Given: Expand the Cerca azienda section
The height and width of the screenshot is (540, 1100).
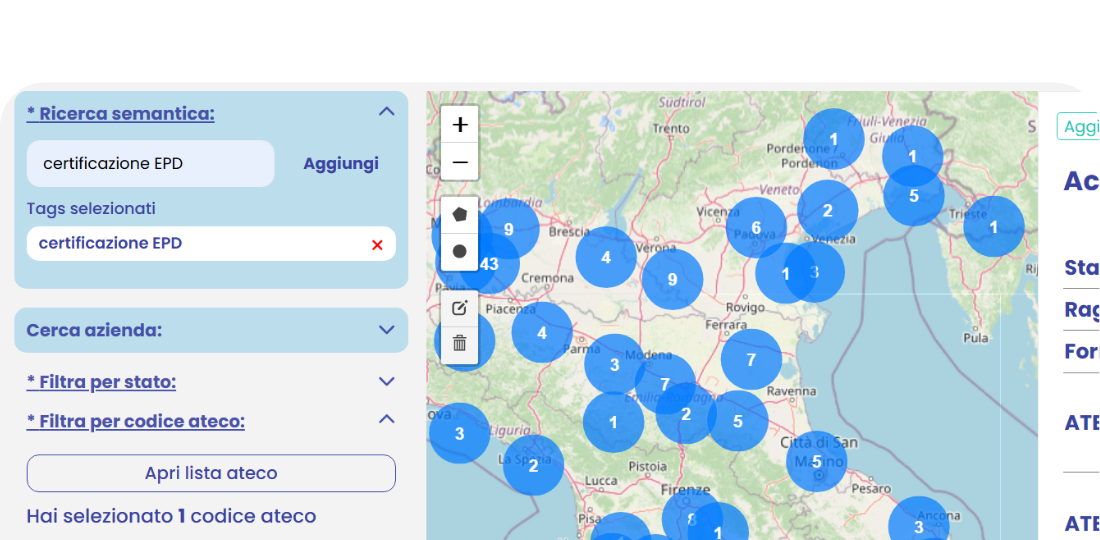Looking at the screenshot, I should (x=387, y=330).
